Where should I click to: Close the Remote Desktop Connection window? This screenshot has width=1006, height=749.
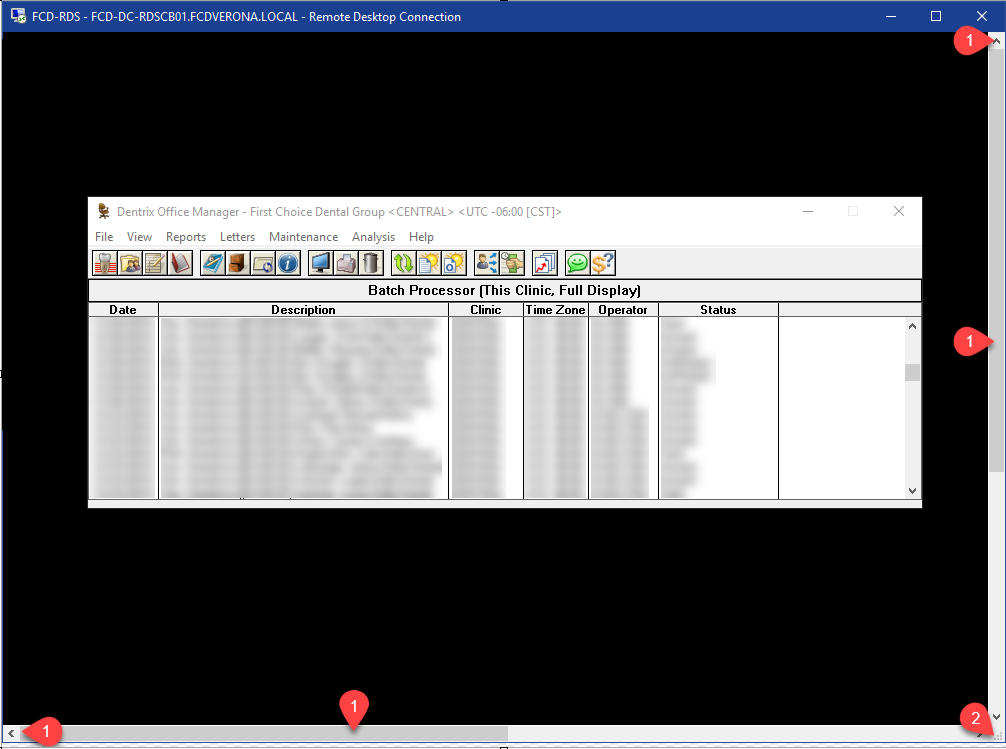982,16
